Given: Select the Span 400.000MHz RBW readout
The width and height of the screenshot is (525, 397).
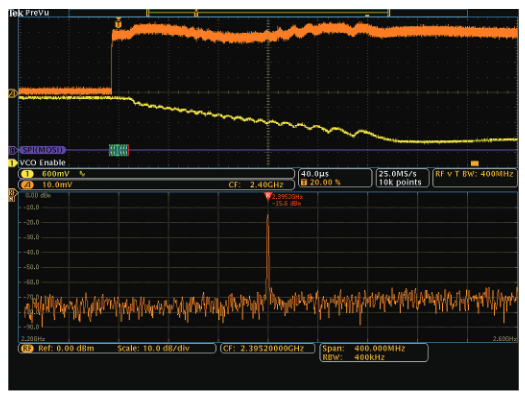Looking at the screenshot, I should [x=374, y=353].
